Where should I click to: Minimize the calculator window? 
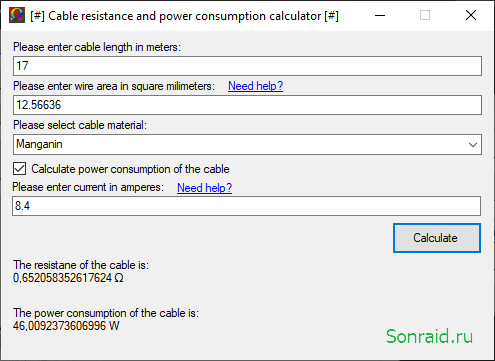380,15
